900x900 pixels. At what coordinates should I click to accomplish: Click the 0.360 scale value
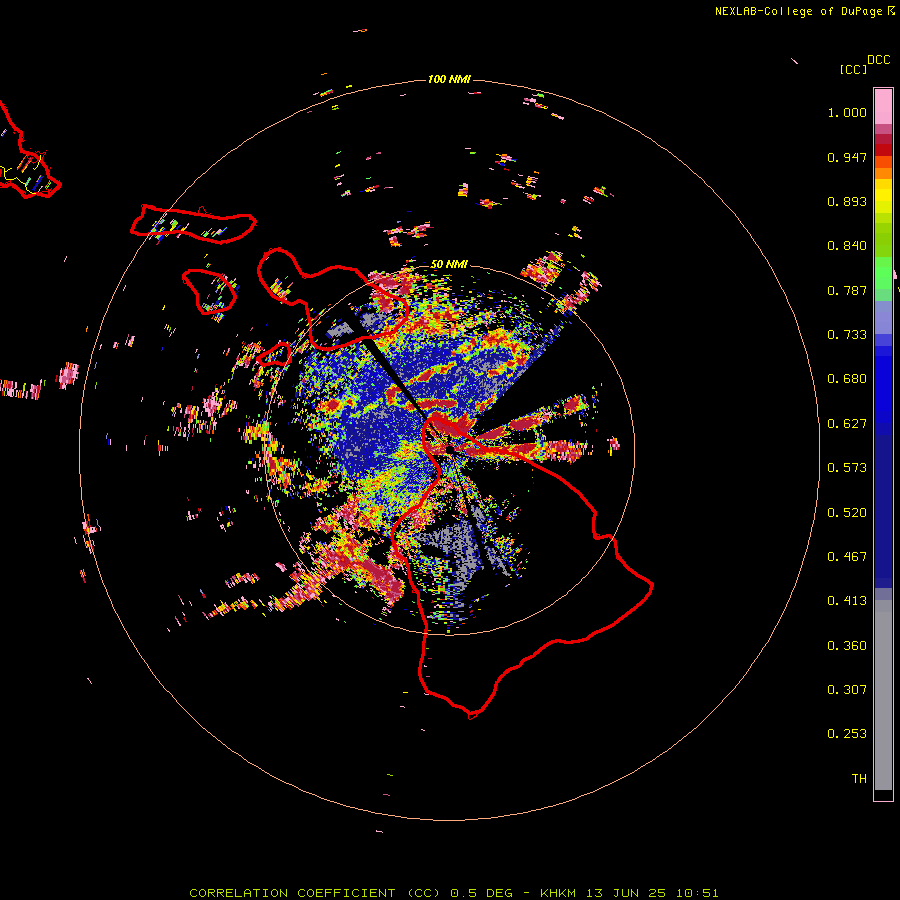point(847,646)
